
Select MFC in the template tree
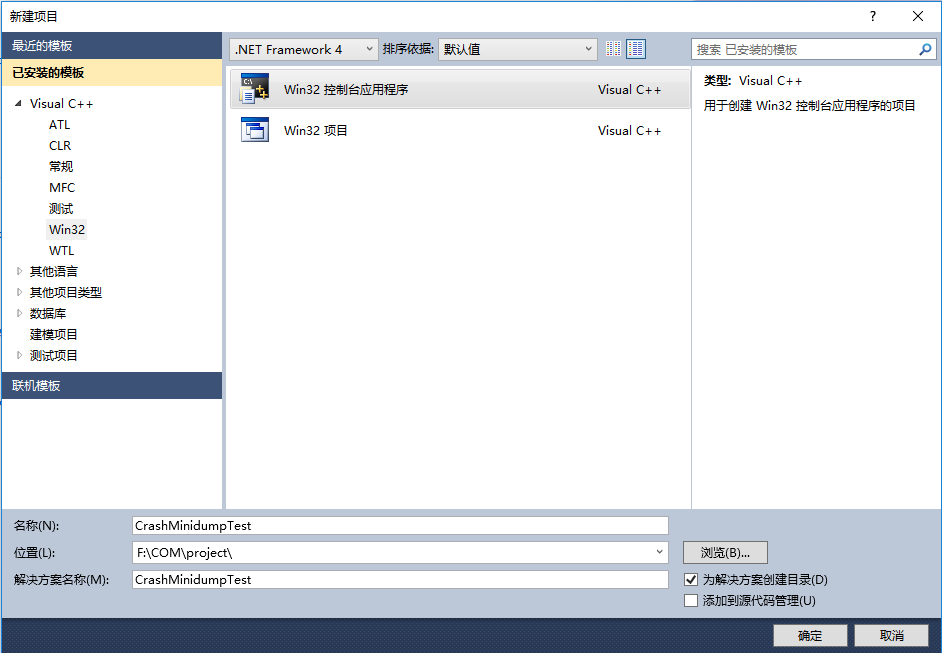pyautogui.click(x=62, y=187)
